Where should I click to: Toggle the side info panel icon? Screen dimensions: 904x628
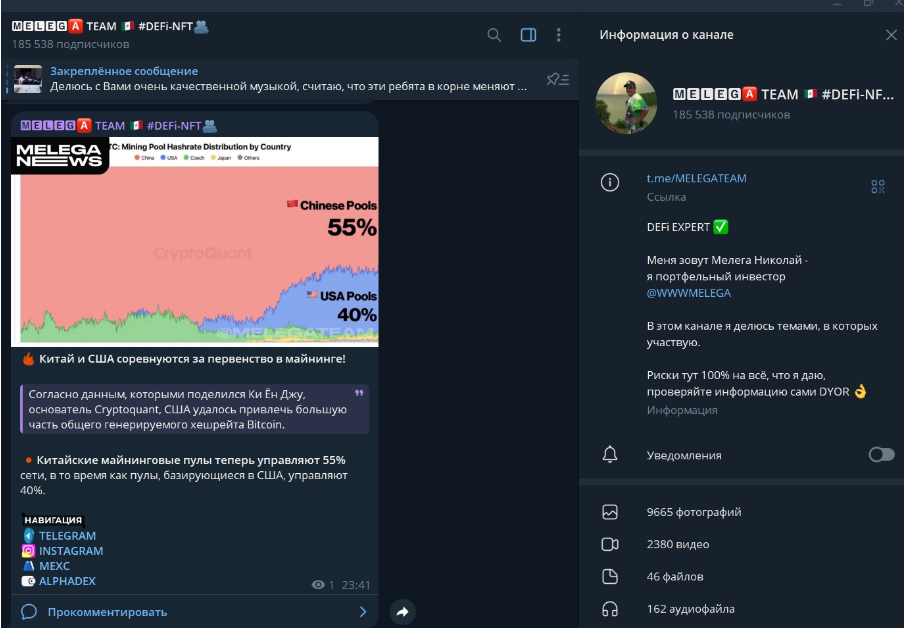point(528,35)
